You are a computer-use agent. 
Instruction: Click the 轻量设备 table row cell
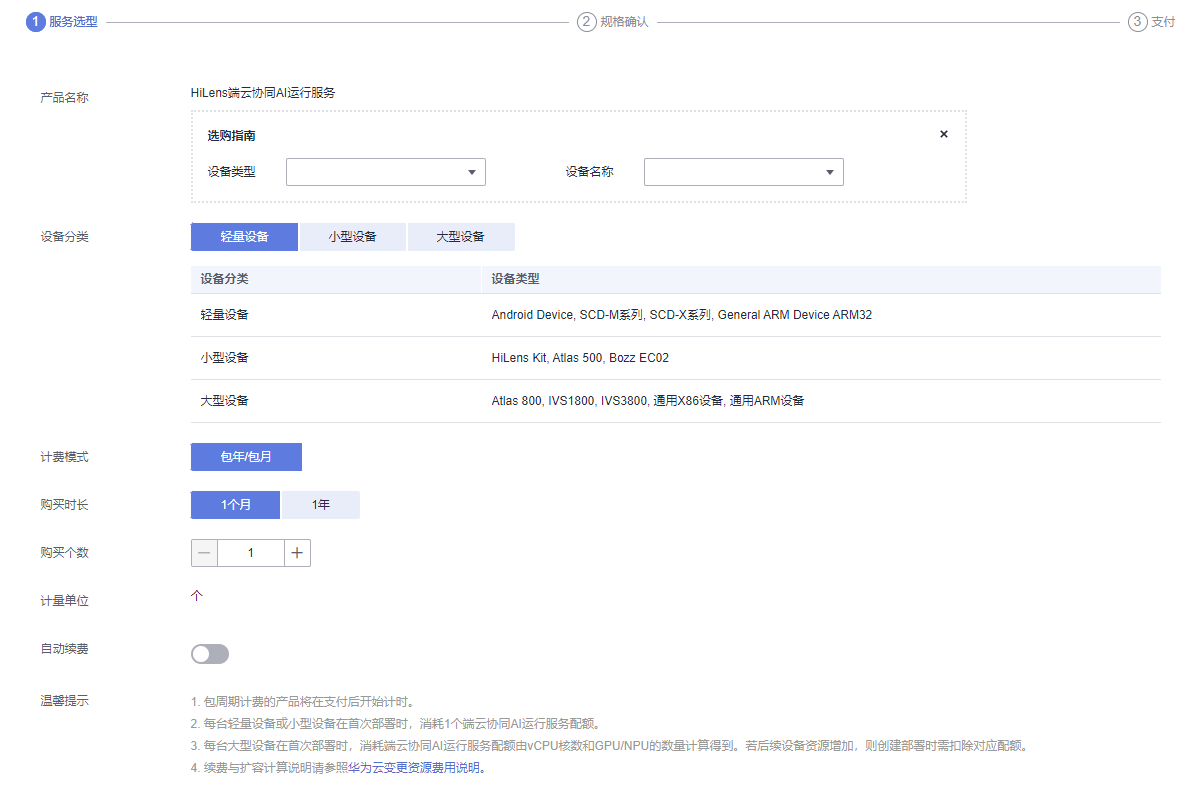click(x=224, y=315)
